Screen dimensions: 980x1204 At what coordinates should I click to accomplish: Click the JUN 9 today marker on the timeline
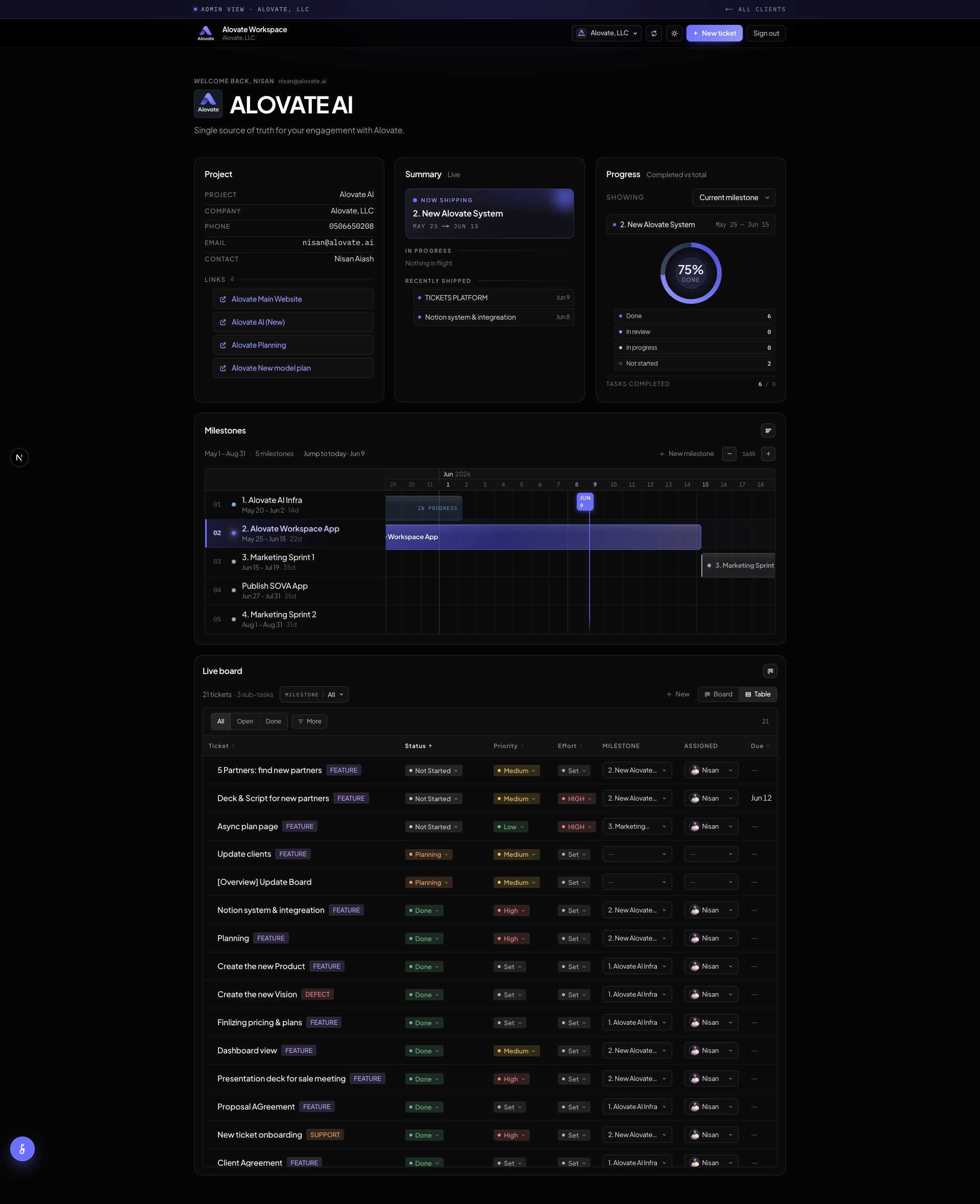click(585, 501)
